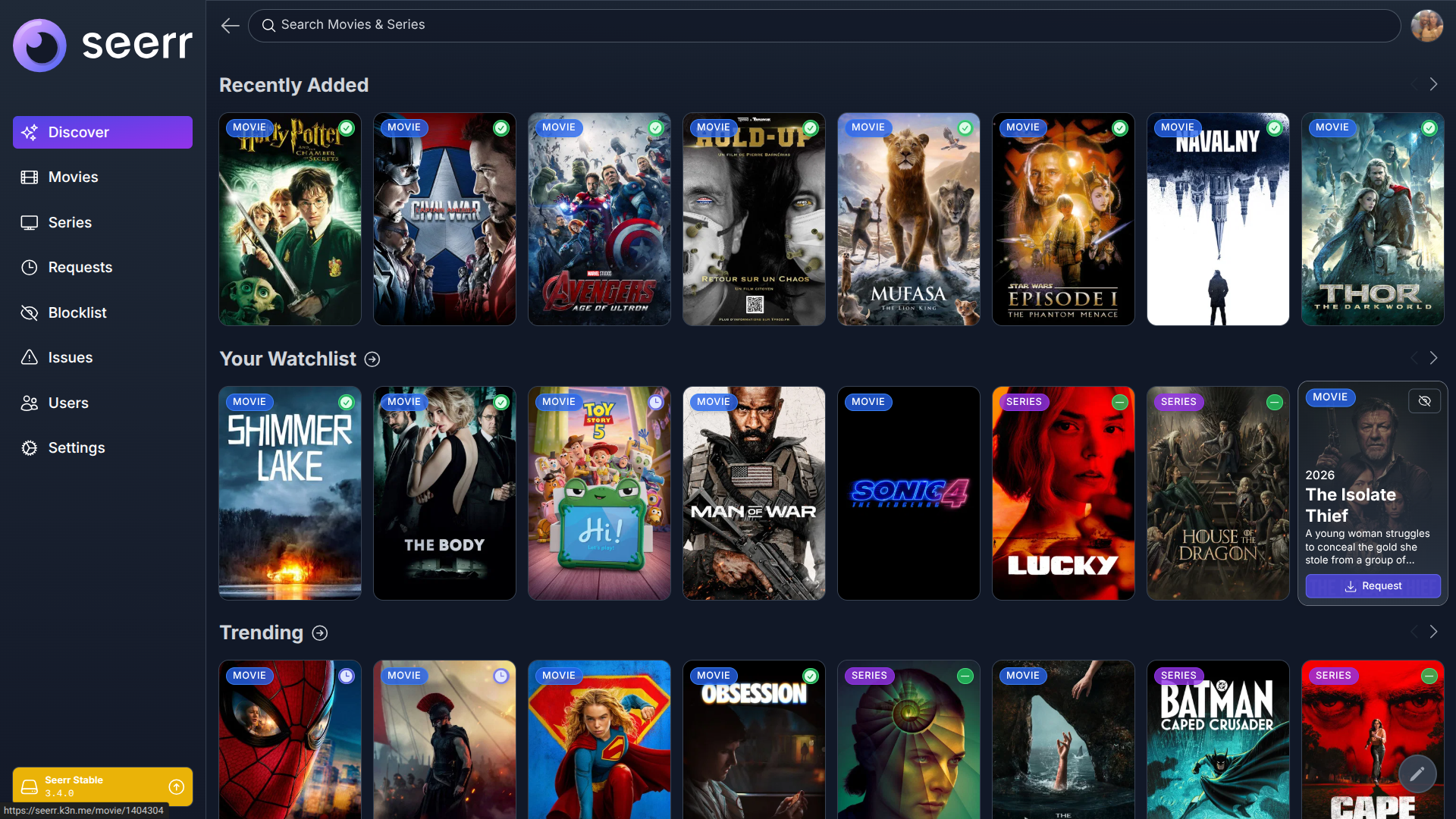Toggle blocklist eye on The Isolate Thief

coord(1424,401)
